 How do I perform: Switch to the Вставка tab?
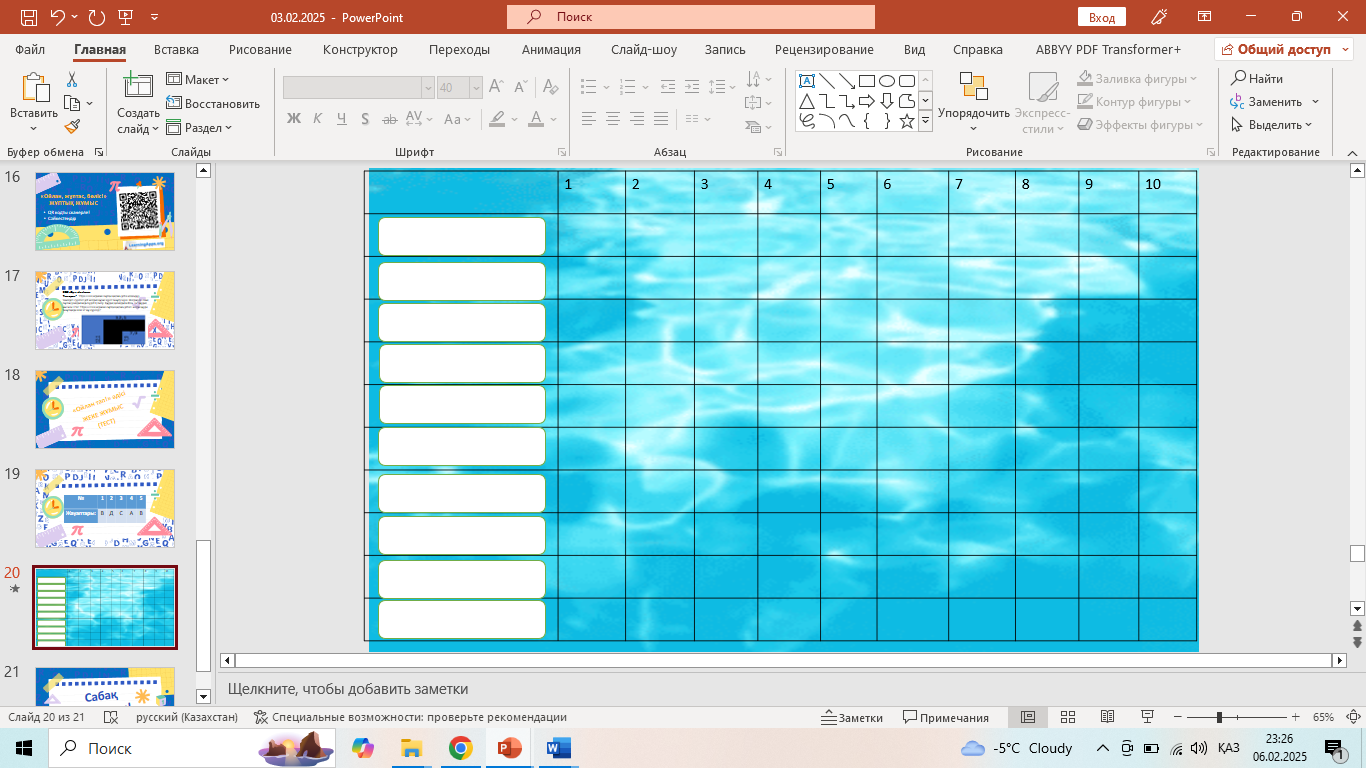point(176,49)
